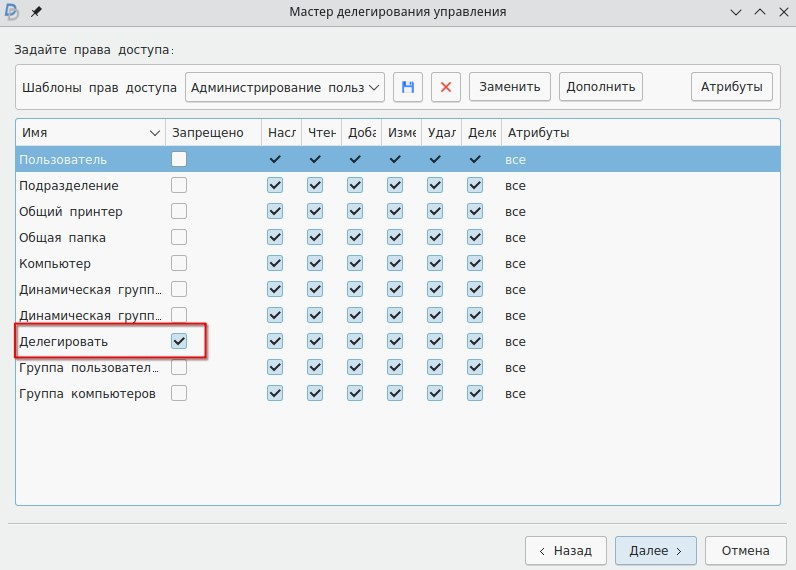Click the application logo in title bar
Screen dimensions: 796x570
click(x=13, y=12)
